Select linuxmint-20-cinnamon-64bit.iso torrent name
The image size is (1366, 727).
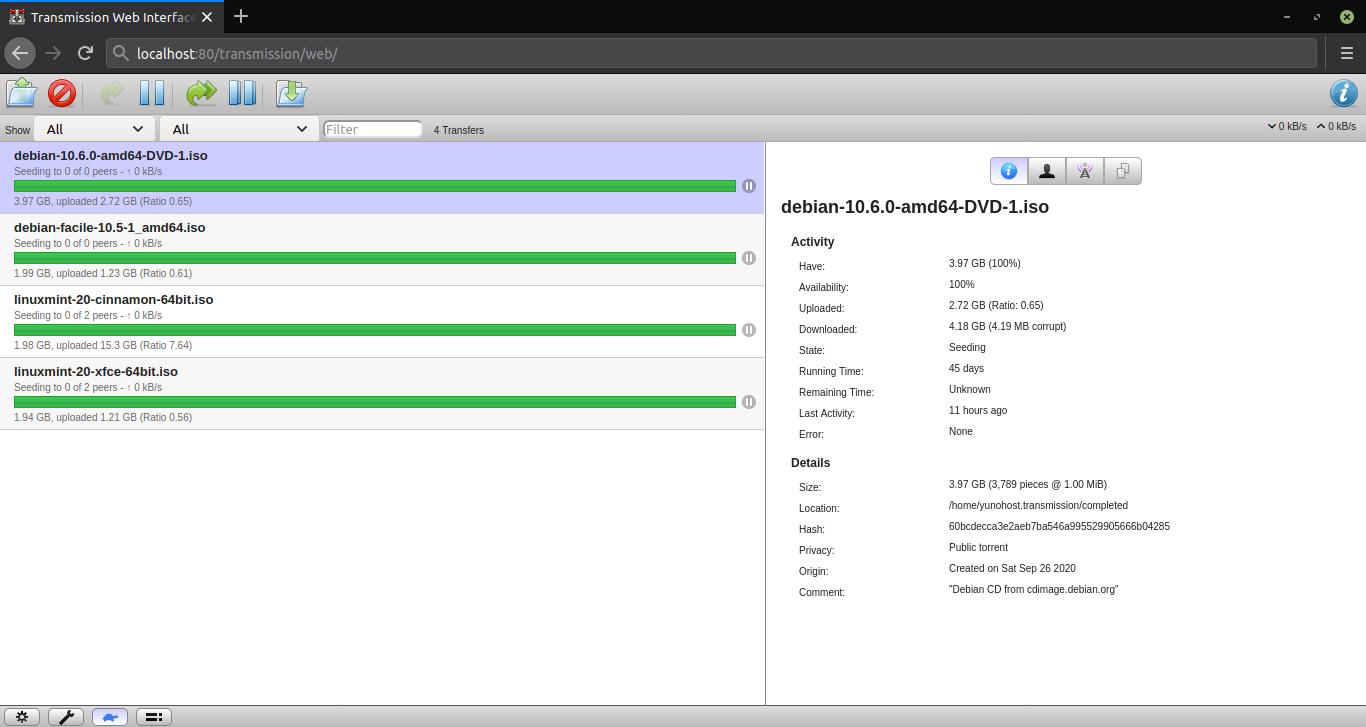click(113, 300)
